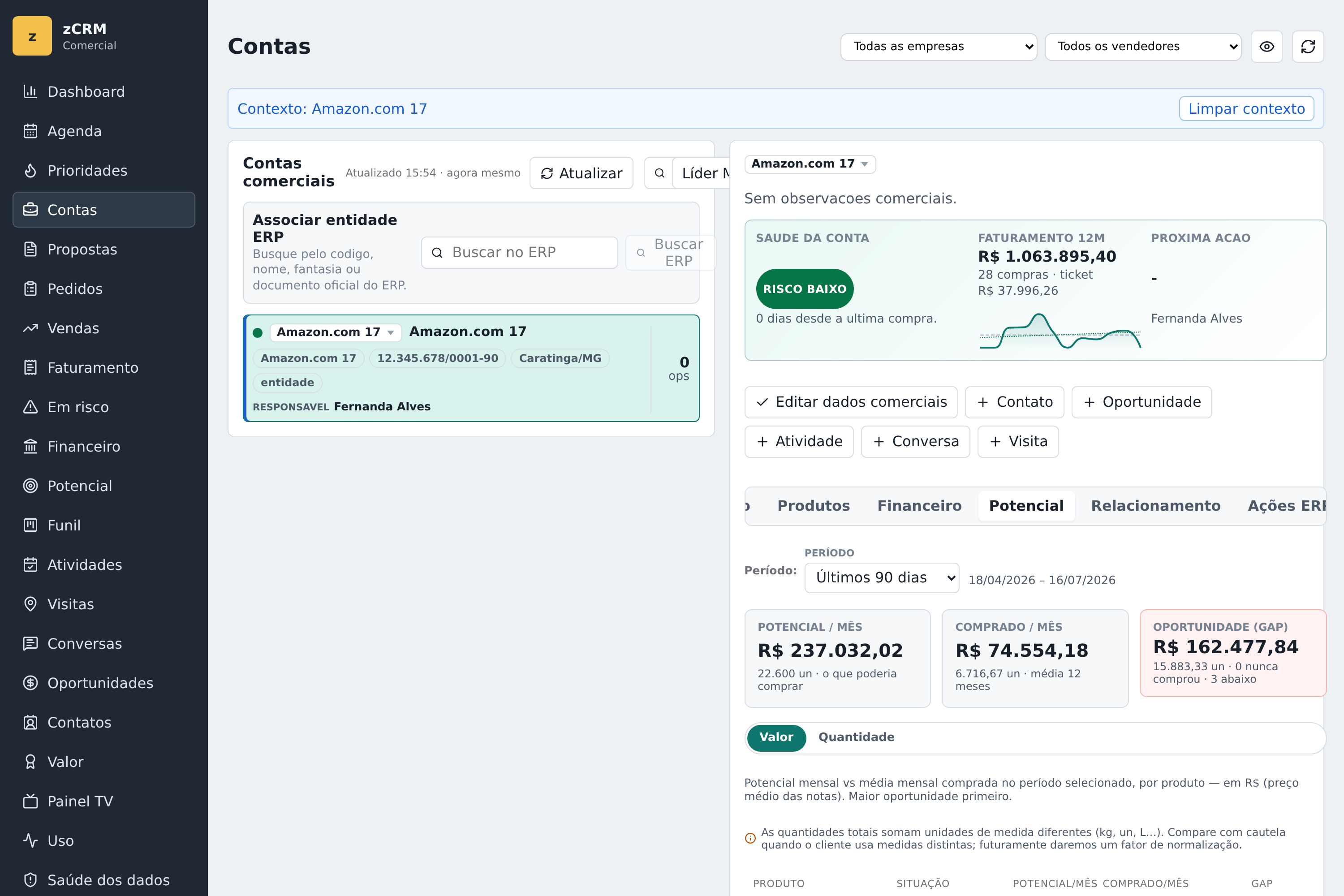Viewport: 1344px width, 896px height.
Task: Open Financeiro bank item in sidebar
Action: pos(103,446)
